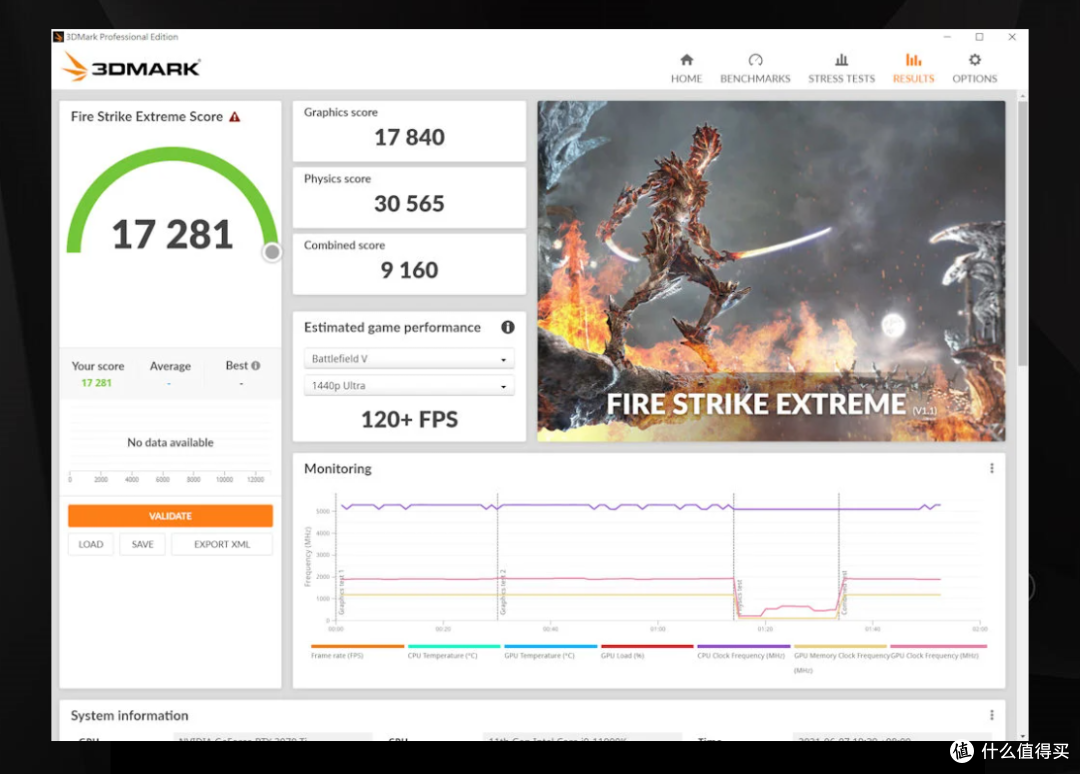Click the Benchmarks gauge icon
The width and height of the screenshot is (1080, 774).
pos(756,60)
